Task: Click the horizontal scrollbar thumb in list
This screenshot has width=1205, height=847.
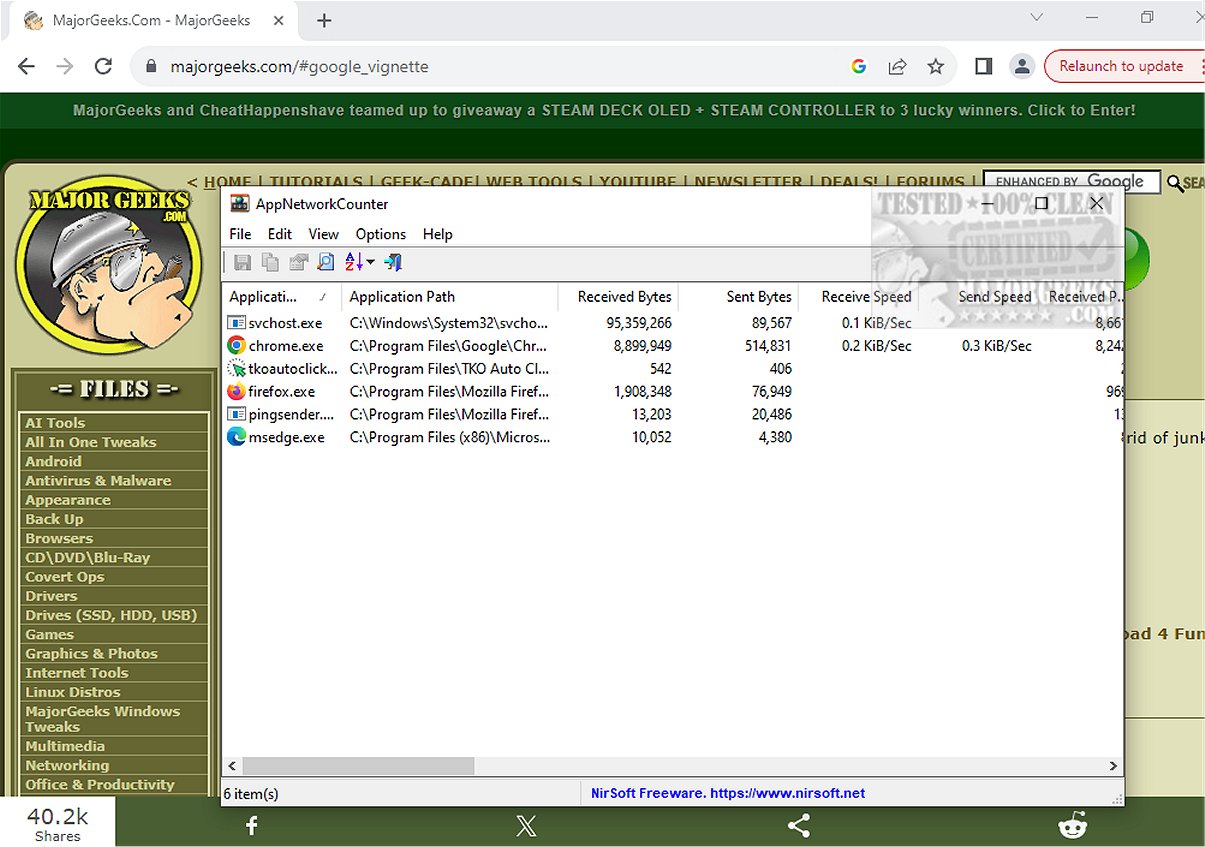Action: tap(358, 766)
